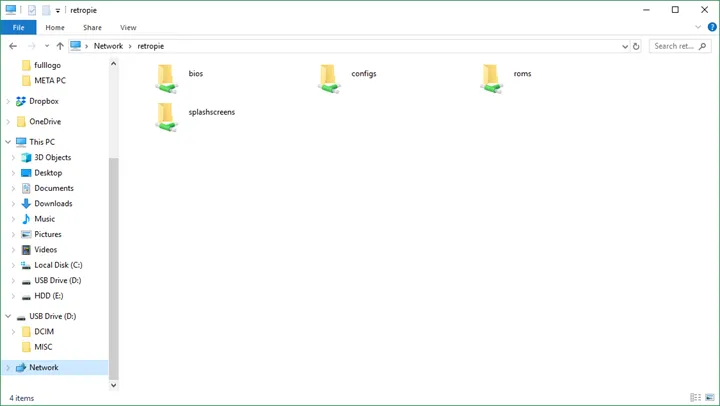The image size is (720, 406).
Task: Click the search magnifier icon
Action: coord(702,46)
